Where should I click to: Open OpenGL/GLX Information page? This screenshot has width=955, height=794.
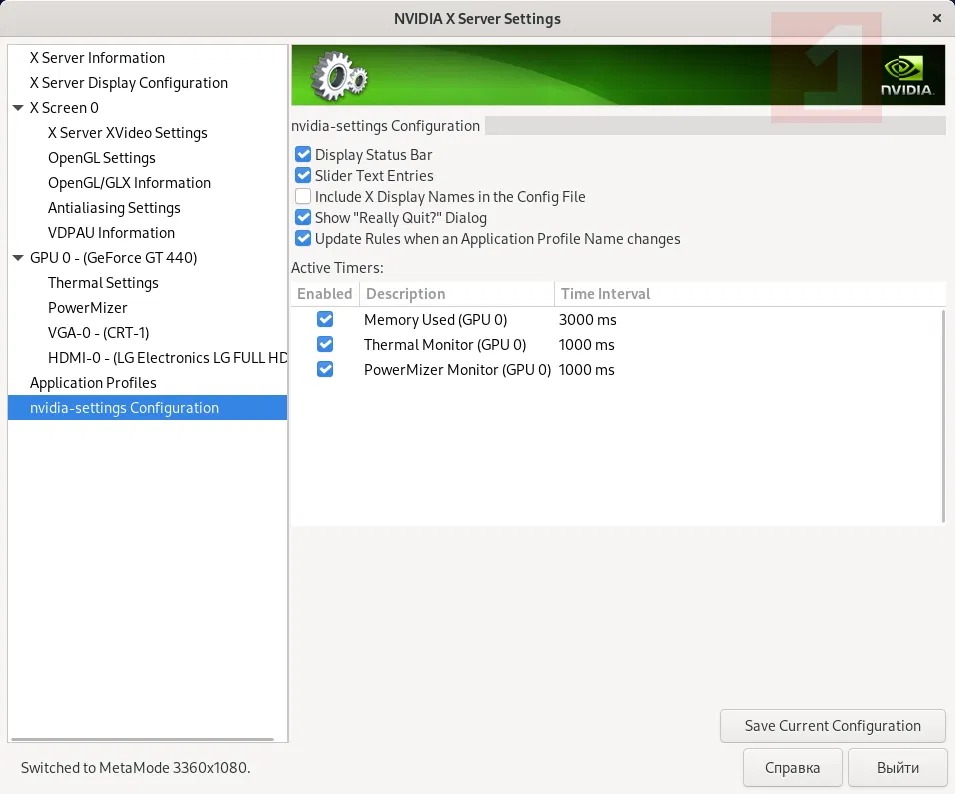[129, 183]
